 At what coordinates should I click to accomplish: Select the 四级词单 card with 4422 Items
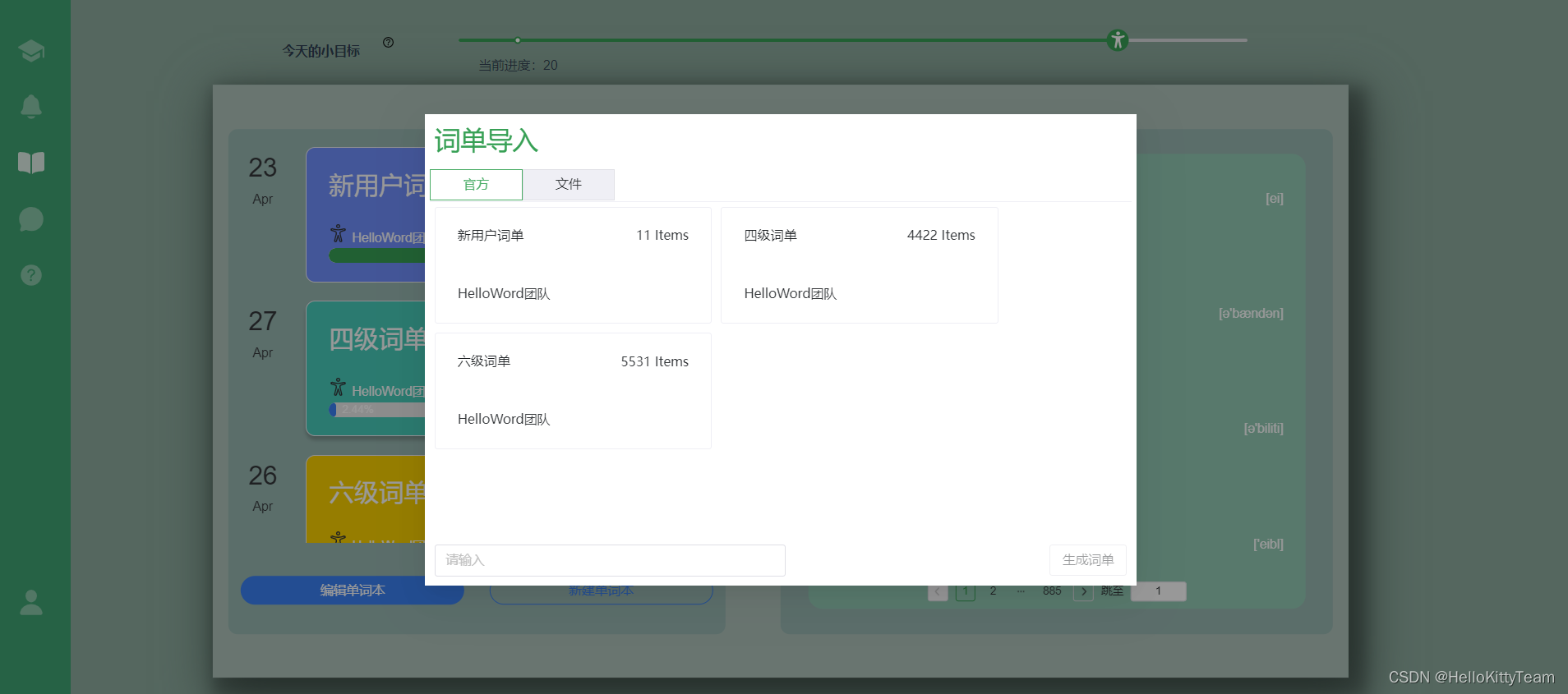tap(859, 265)
